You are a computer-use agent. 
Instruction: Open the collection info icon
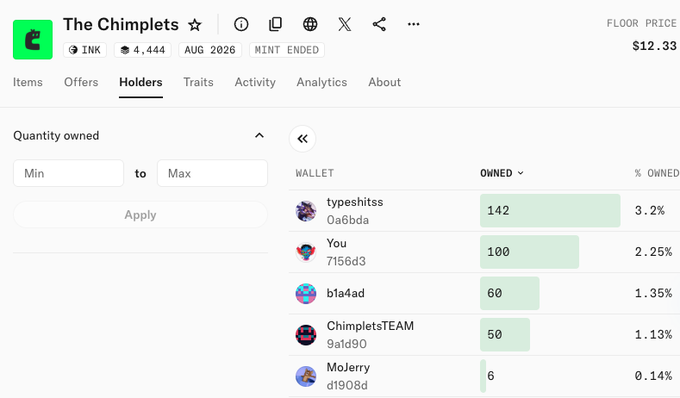point(241,24)
